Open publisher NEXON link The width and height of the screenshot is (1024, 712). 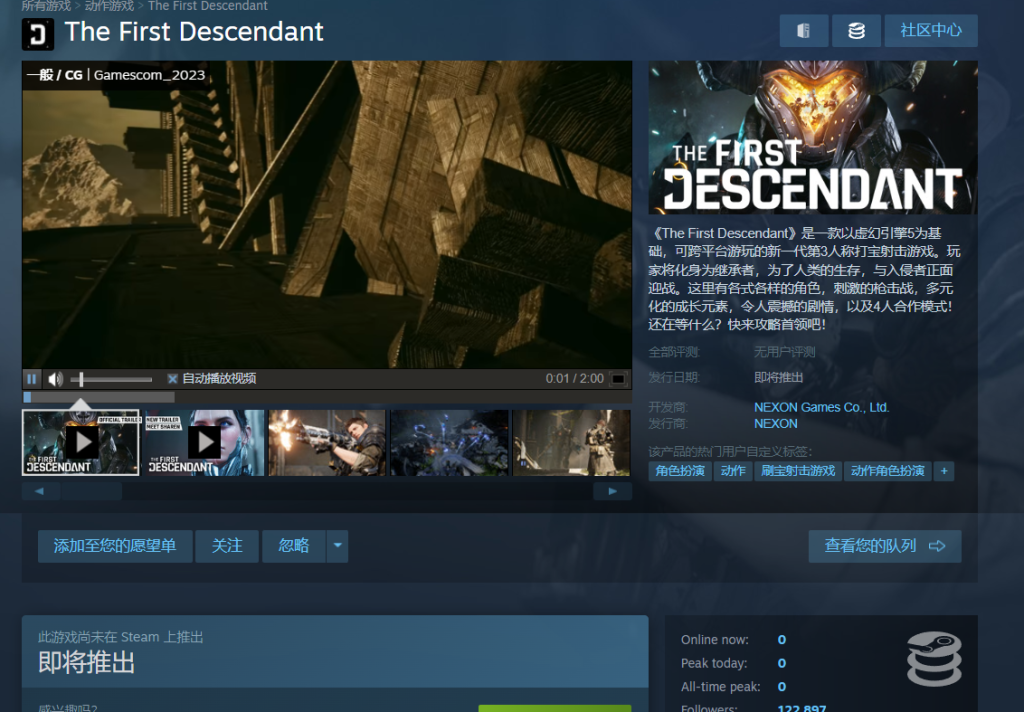[776, 423]
